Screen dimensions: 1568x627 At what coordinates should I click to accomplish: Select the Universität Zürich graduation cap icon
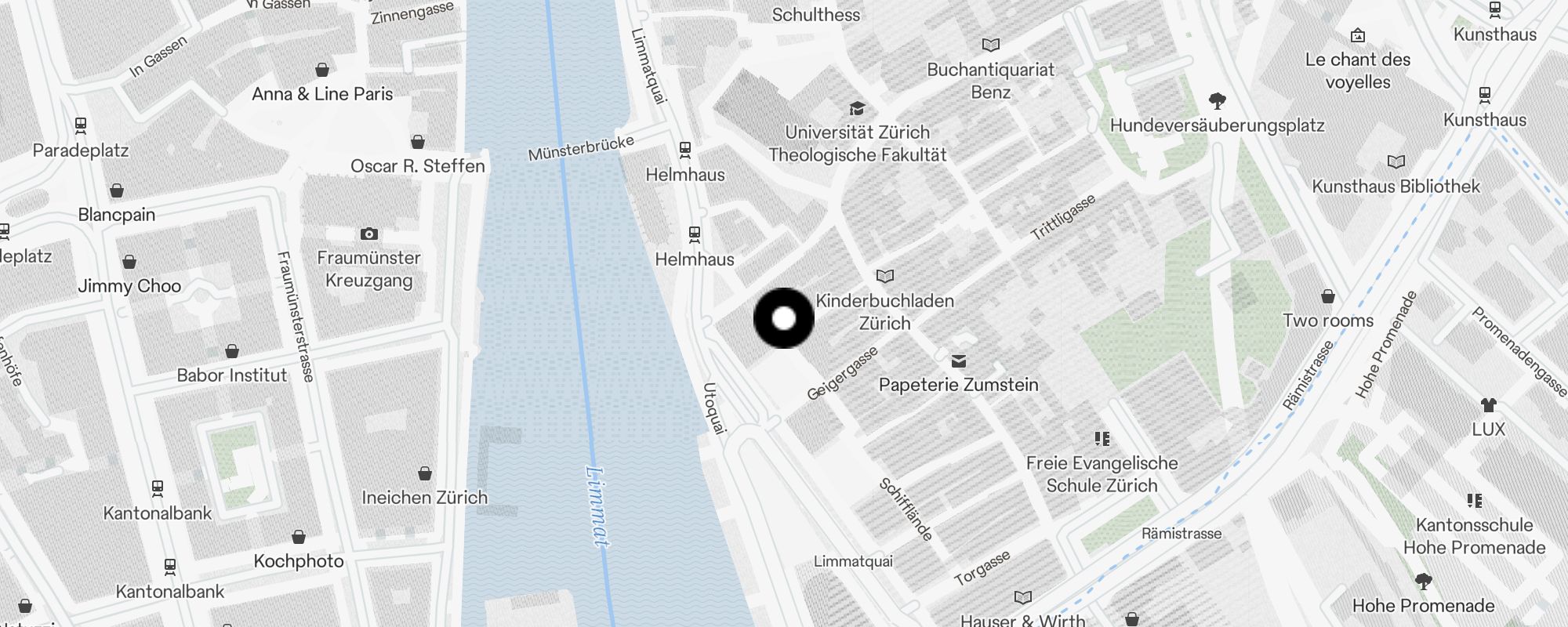tap(858, 108)
